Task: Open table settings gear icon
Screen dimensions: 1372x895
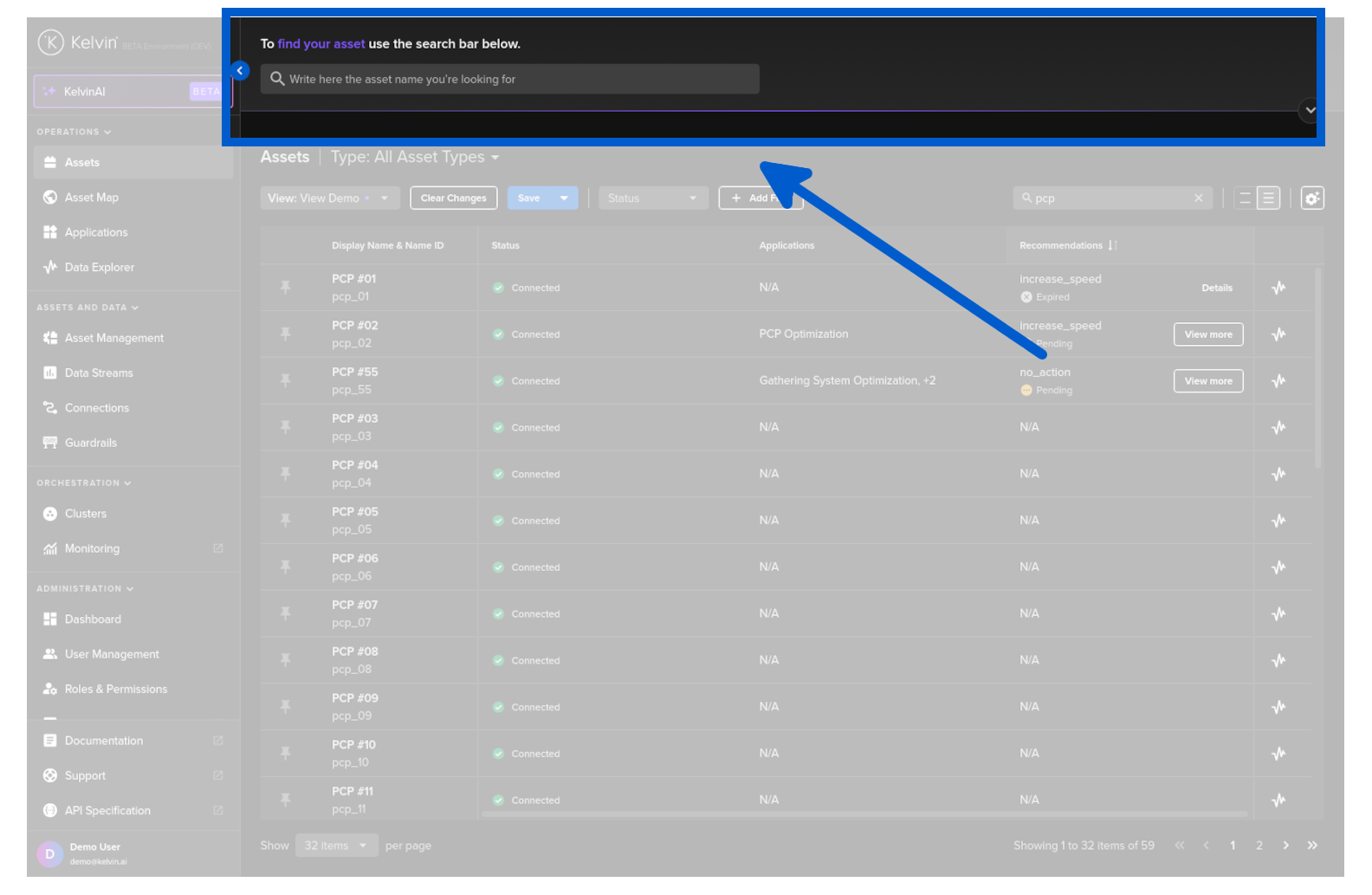Action: [x=1312, y=198]
